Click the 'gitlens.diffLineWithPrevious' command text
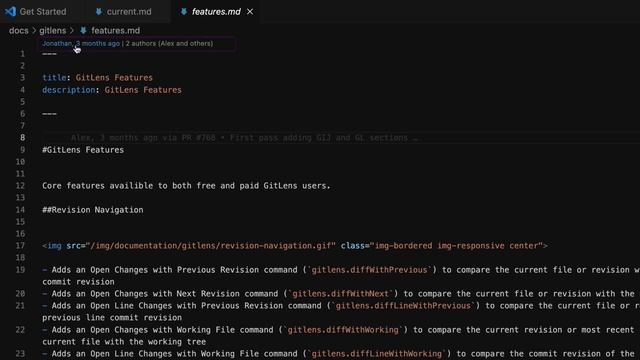The image size is (640, 360). (403, 306)
